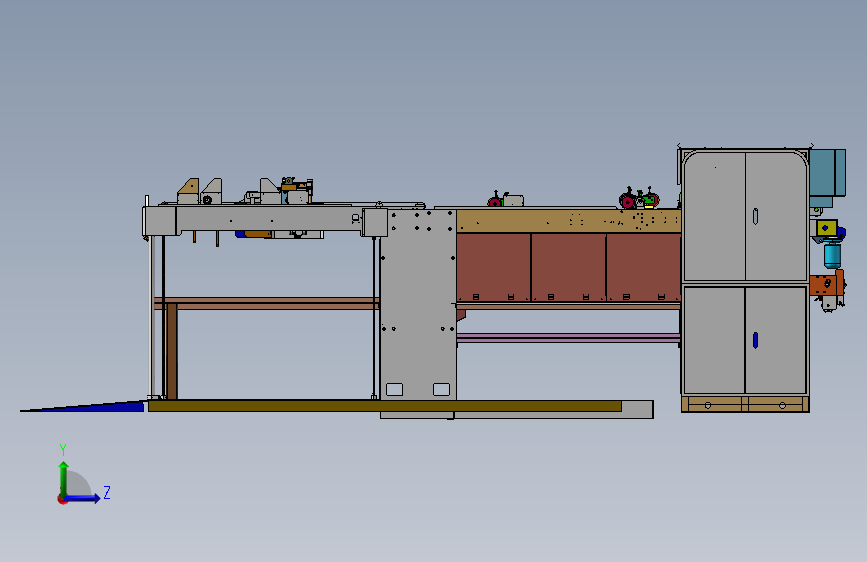Screen dimensions: 867x562
Task: Click the green Y axis arrow of triad
Action: pos(64,479)
